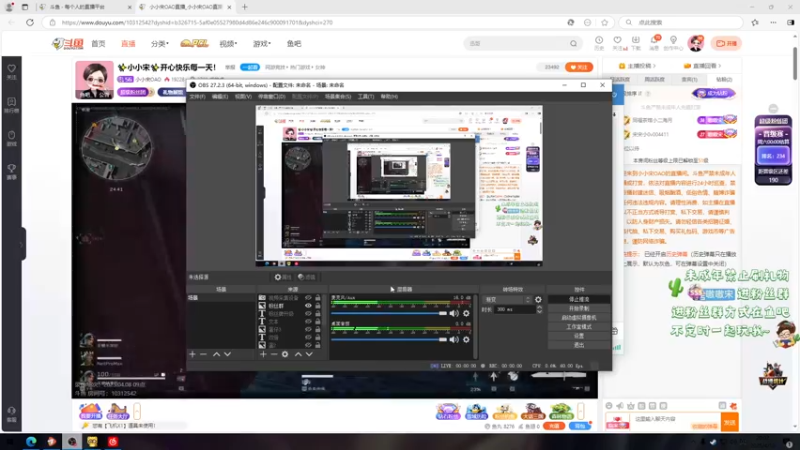Toggle visibility of 文本 source
Screen dimensions: 800x450
pos(308,321)
